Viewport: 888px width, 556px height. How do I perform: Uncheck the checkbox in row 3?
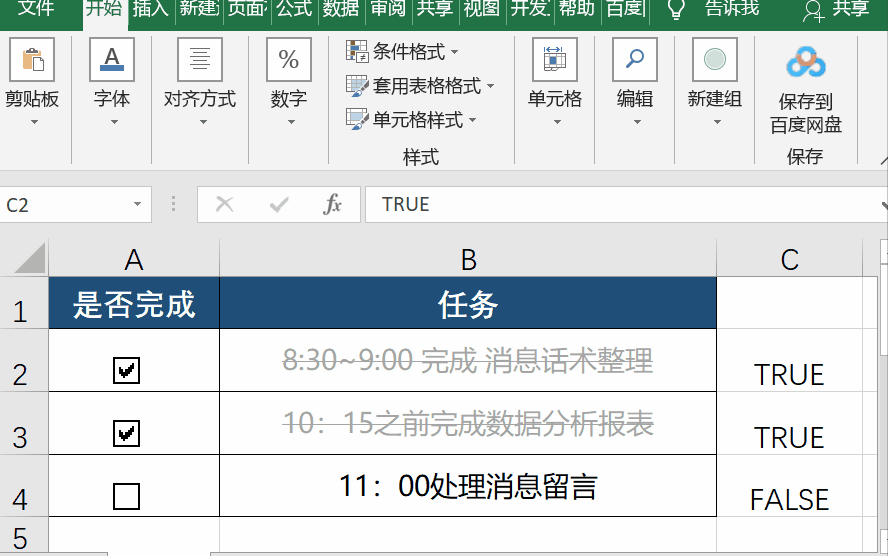click(126, 433)
